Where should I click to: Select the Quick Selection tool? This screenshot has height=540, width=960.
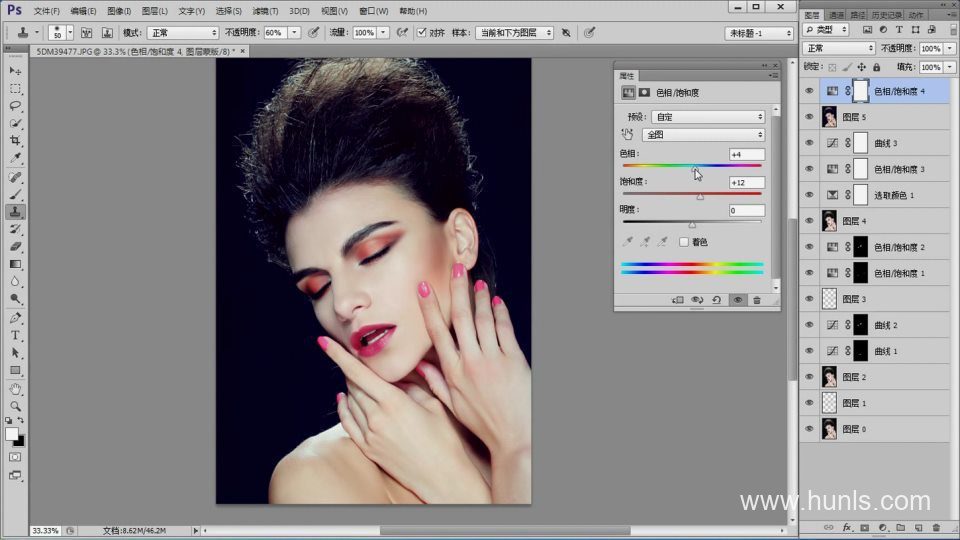(15, 123)
